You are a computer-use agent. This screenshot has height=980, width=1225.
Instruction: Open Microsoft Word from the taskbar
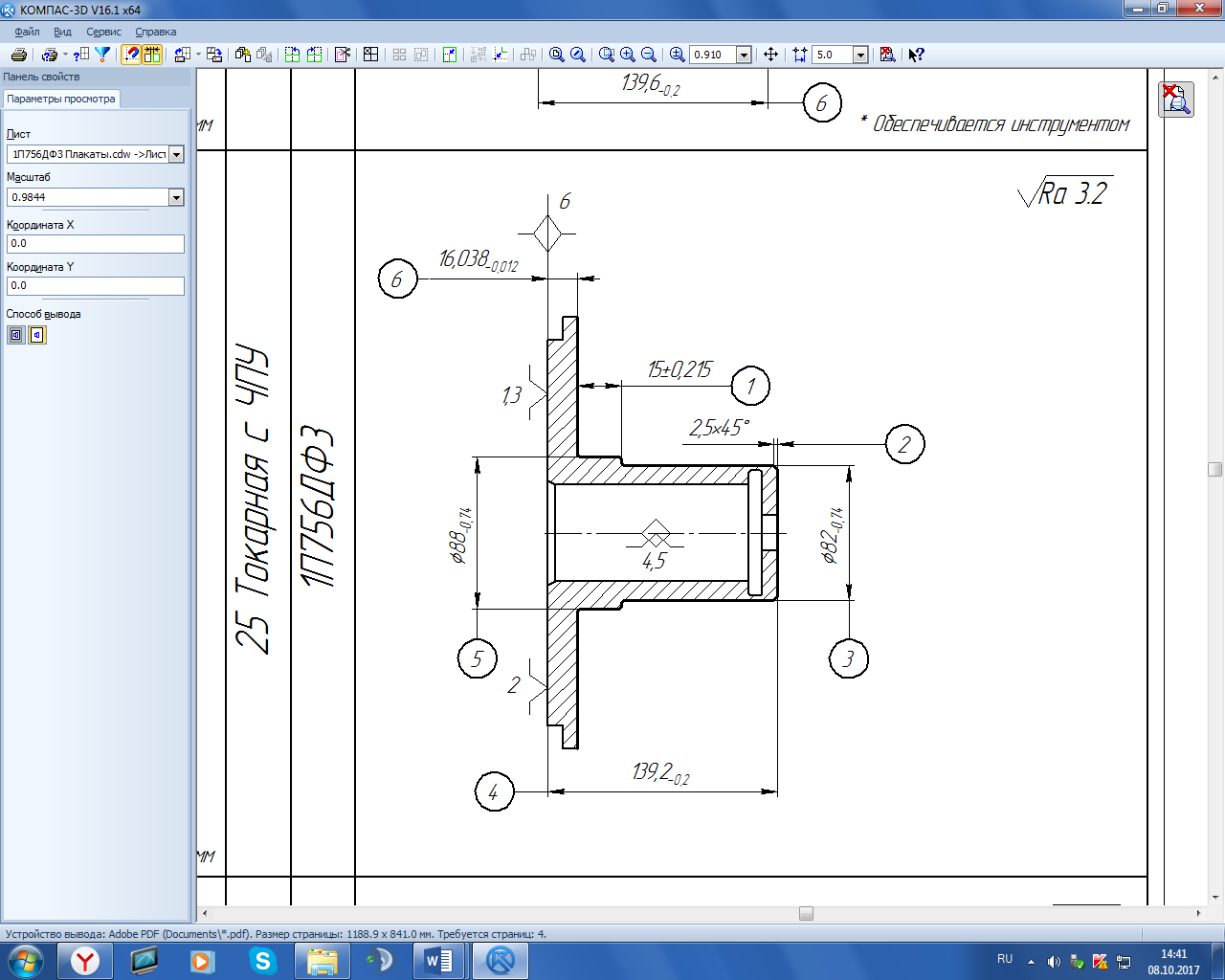[x=438, y=960]
